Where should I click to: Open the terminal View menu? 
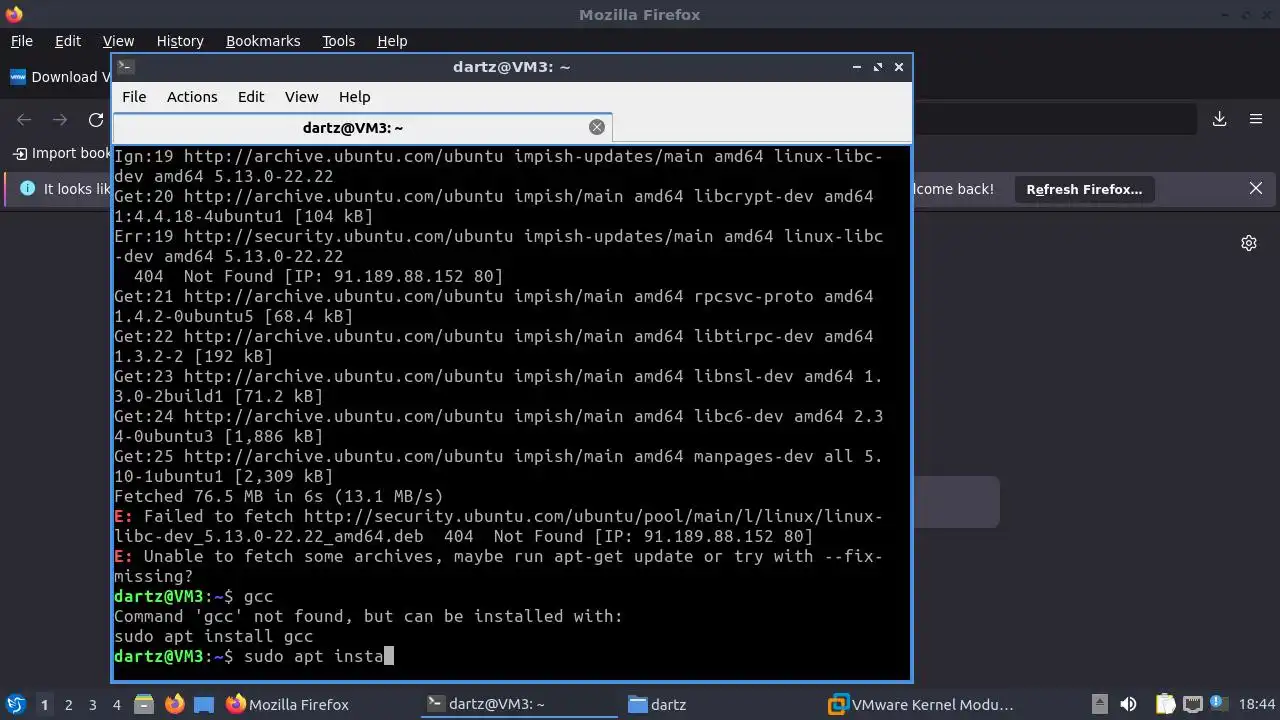pyautogui.click(x=301, y=97)
